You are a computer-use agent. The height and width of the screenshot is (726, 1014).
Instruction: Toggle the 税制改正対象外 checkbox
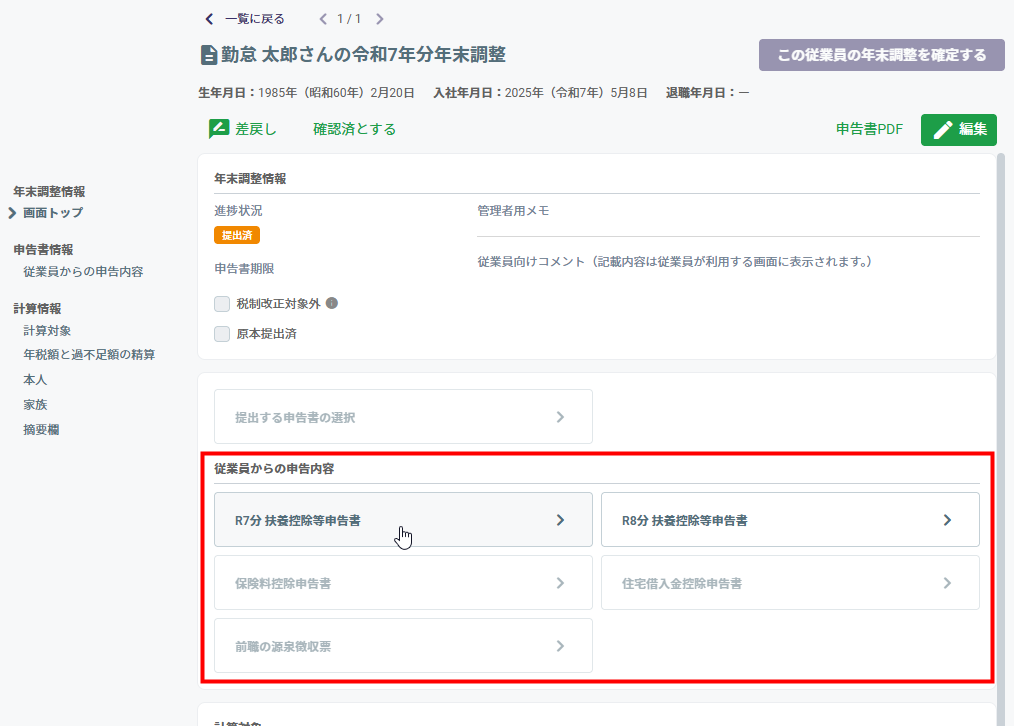coord(222,304)
